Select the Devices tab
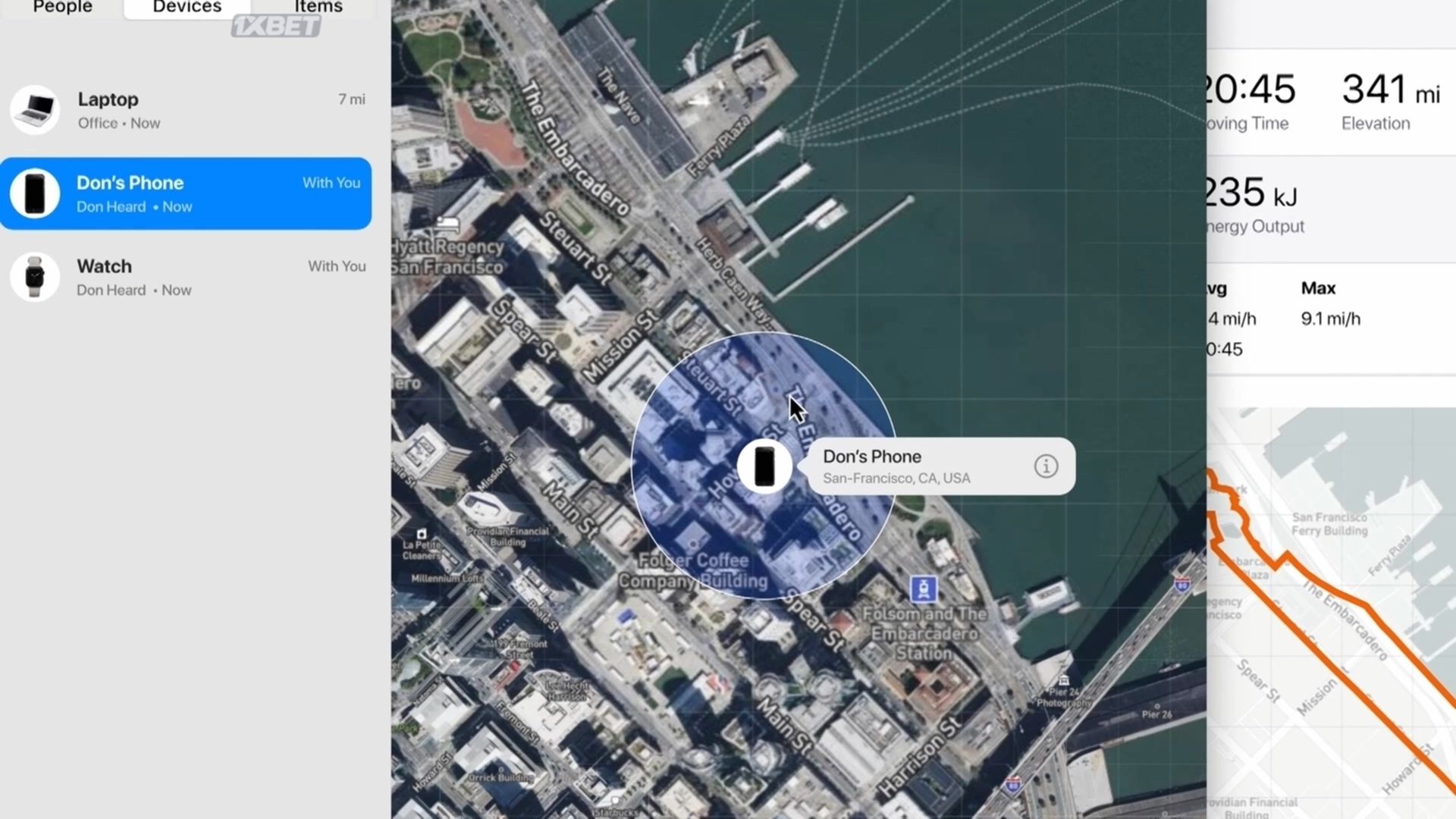This screenshot has height=819, width=1456. click(x=187, y=8)
